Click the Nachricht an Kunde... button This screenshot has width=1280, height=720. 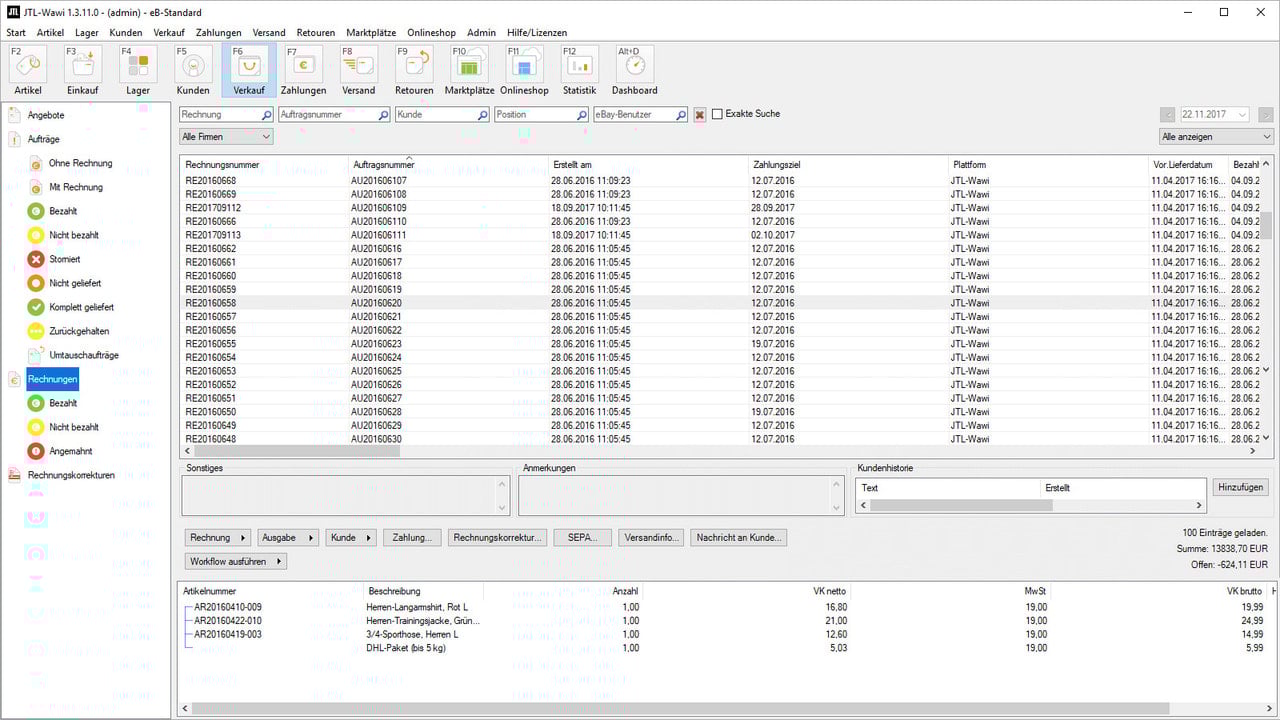coord(738,537)
